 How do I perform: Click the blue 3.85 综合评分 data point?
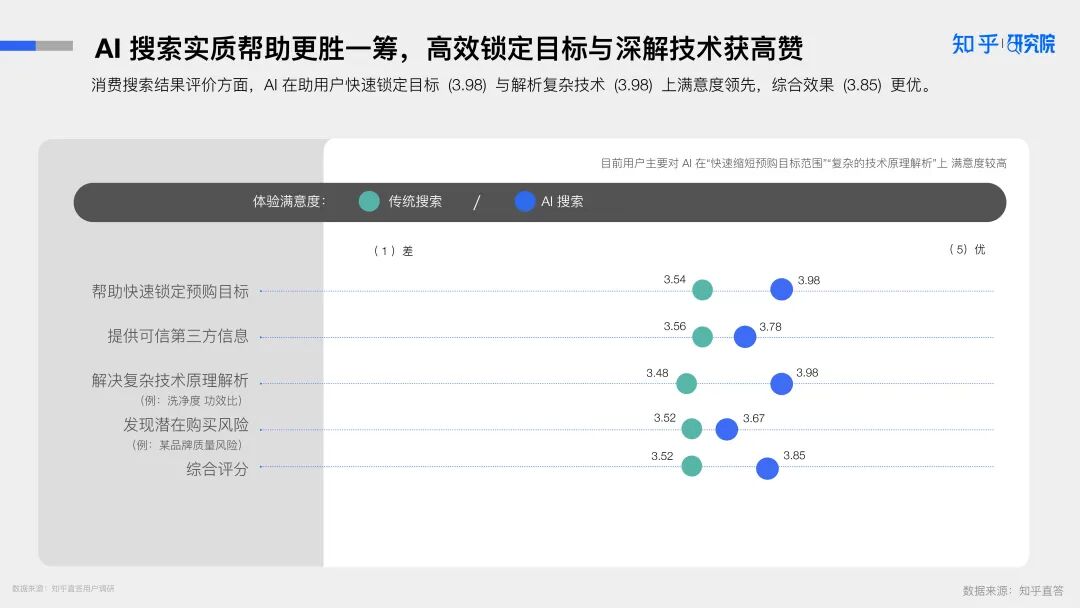tap(768, 466)
